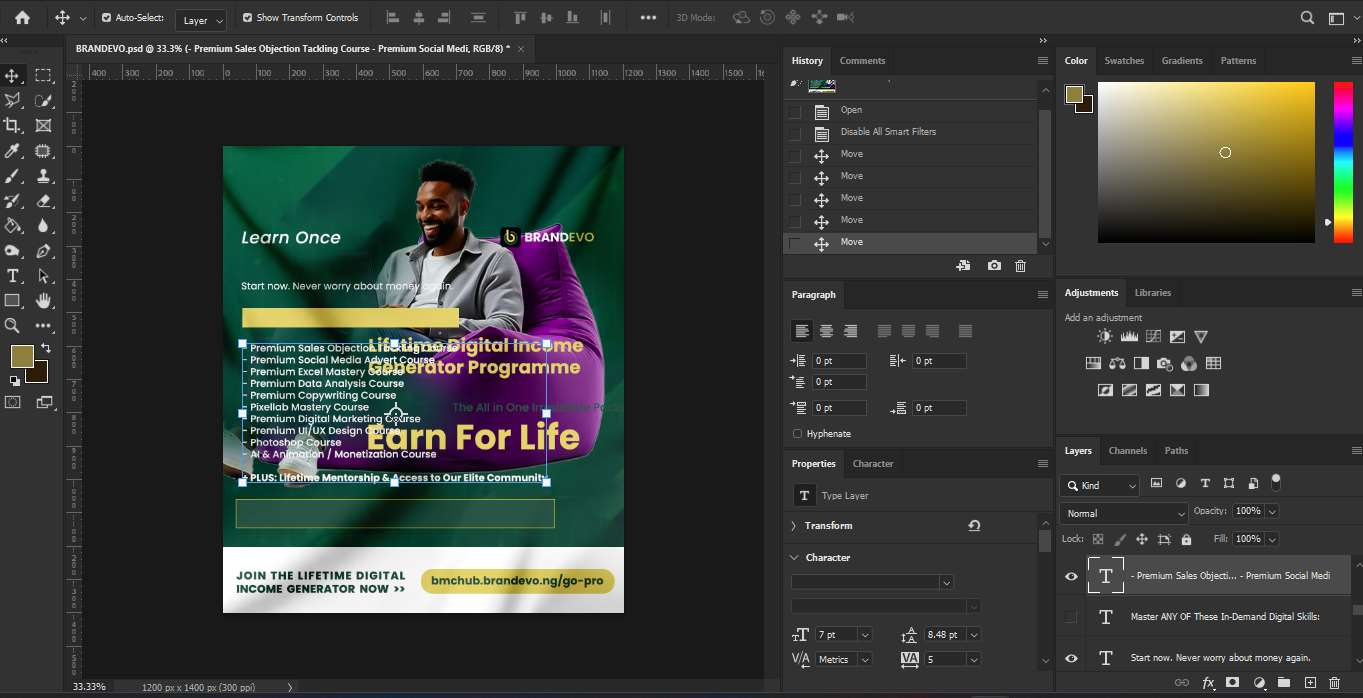Delete current state trash icon in History
This screenshot has height=698, width=1363.
pyautogui.click(x=1020, y=266)
